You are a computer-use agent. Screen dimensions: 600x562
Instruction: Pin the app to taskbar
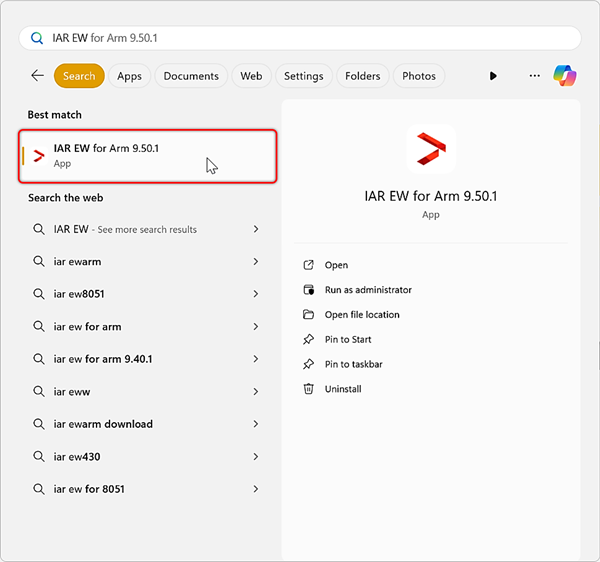pos(355,365)
